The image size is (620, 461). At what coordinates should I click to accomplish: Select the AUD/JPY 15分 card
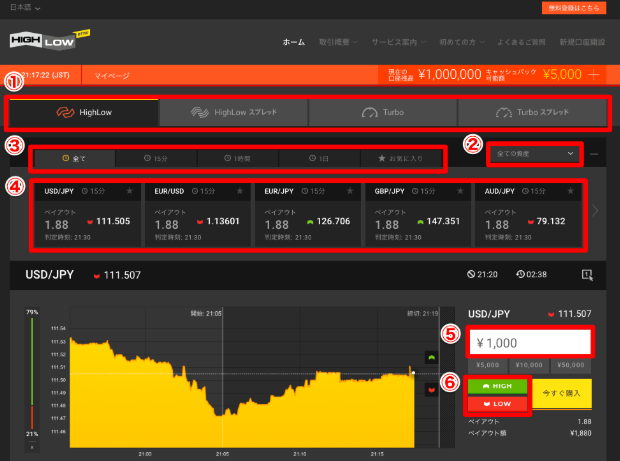click(x=528, y=215)
